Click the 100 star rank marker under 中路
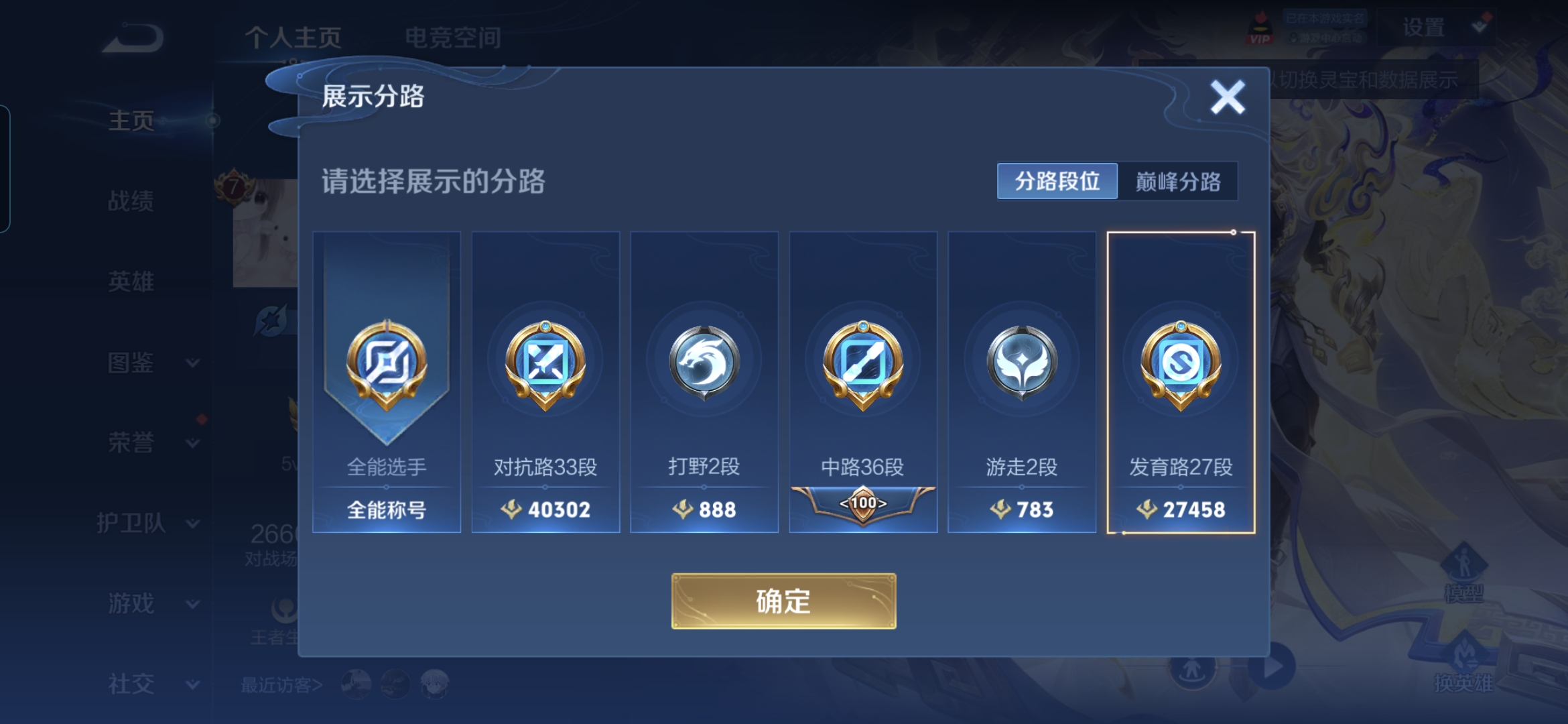This screenshot has height=724, width=1568. [863, 503]
